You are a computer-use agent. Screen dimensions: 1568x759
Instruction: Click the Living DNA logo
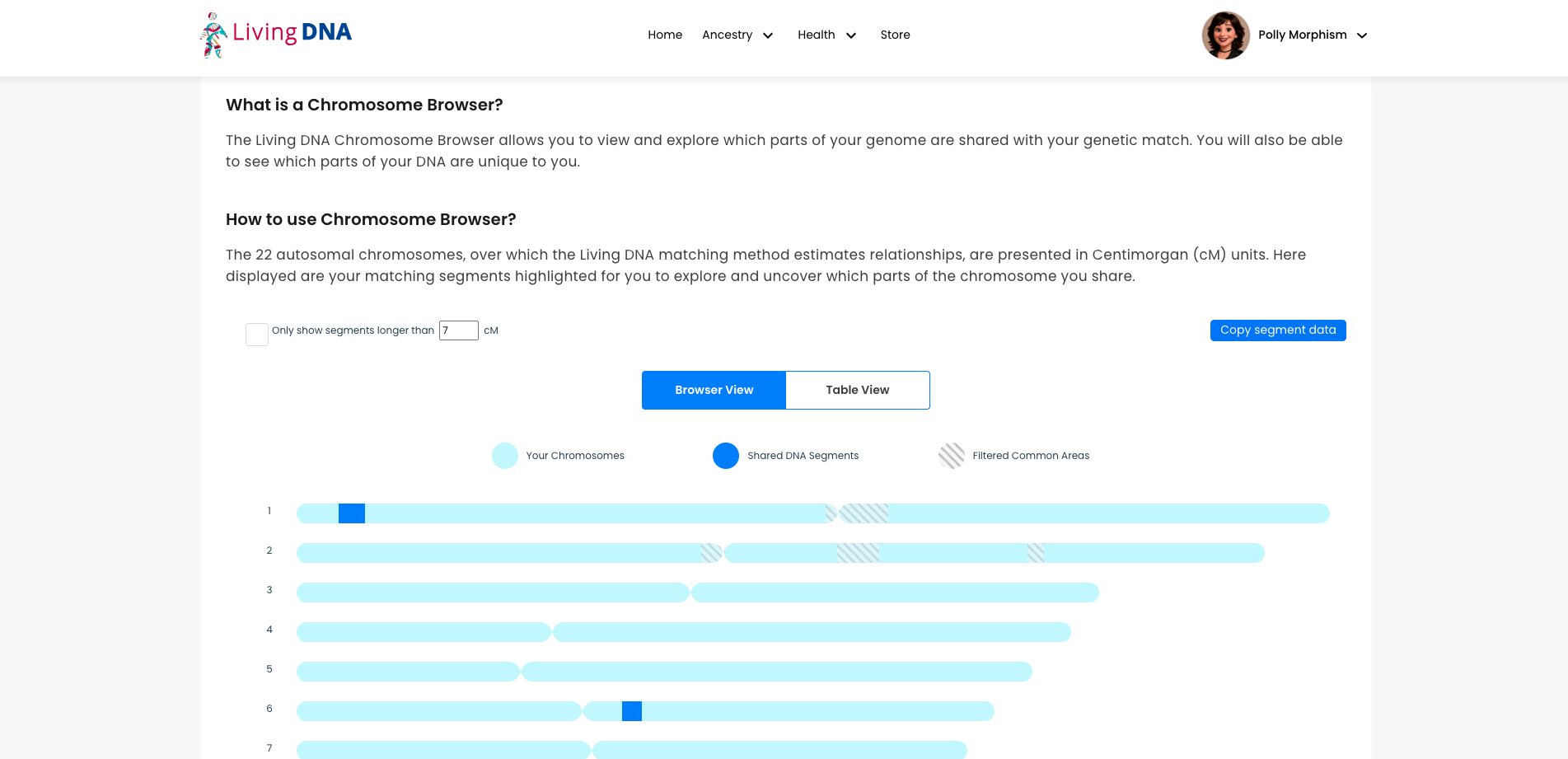coord(276,35)
